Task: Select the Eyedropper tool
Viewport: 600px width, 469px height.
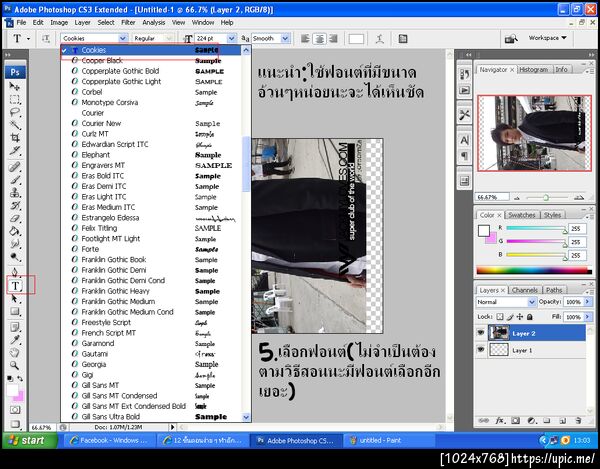Action: (15, 340)
